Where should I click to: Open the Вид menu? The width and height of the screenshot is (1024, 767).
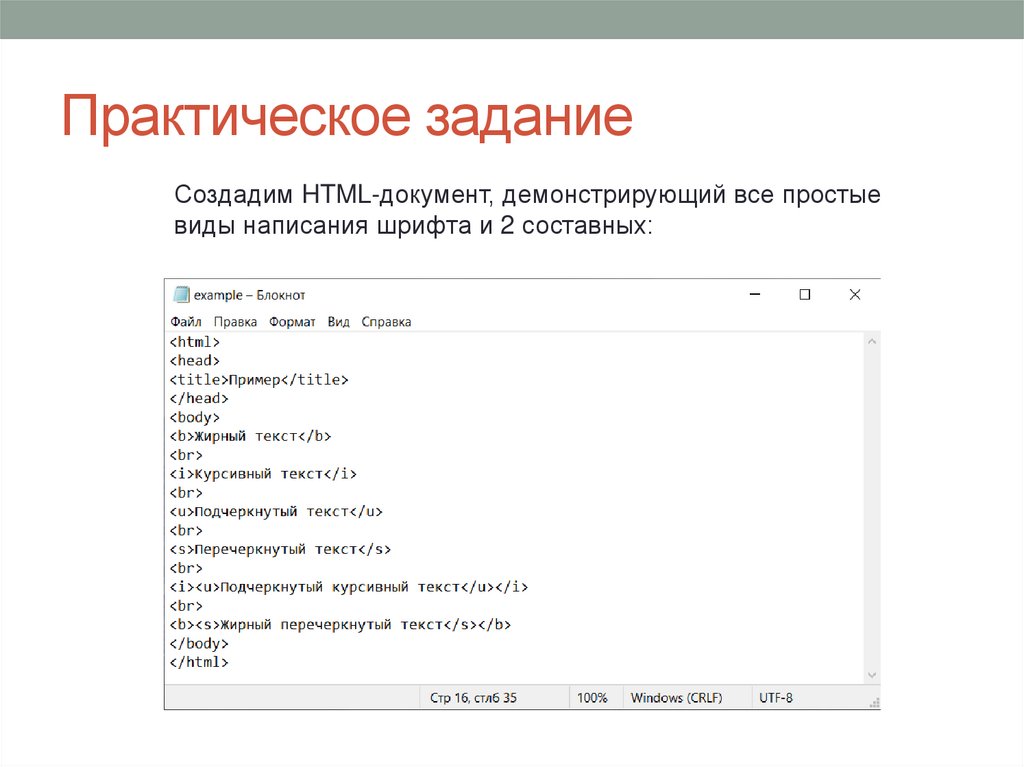tap(338, 321)
